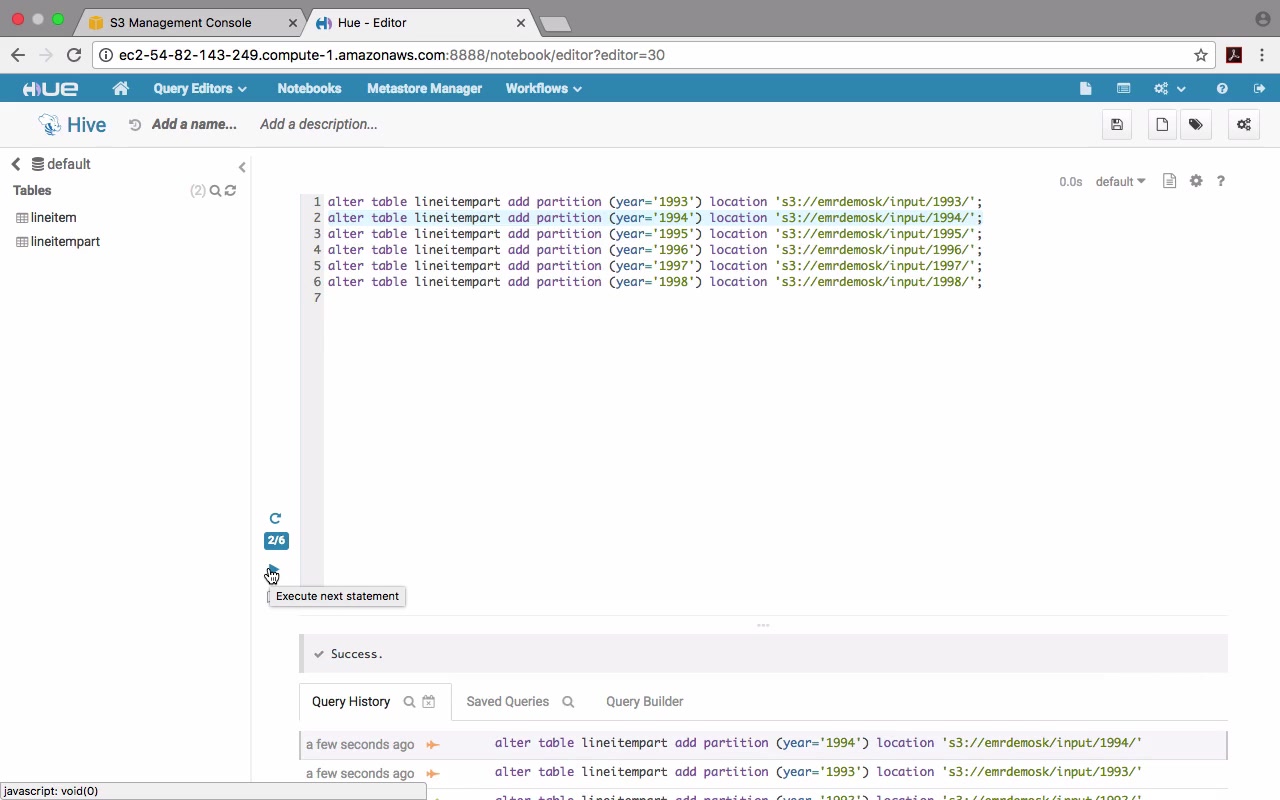Open the Metastore Manager link
1280x800 pixels.
point(424,89)
